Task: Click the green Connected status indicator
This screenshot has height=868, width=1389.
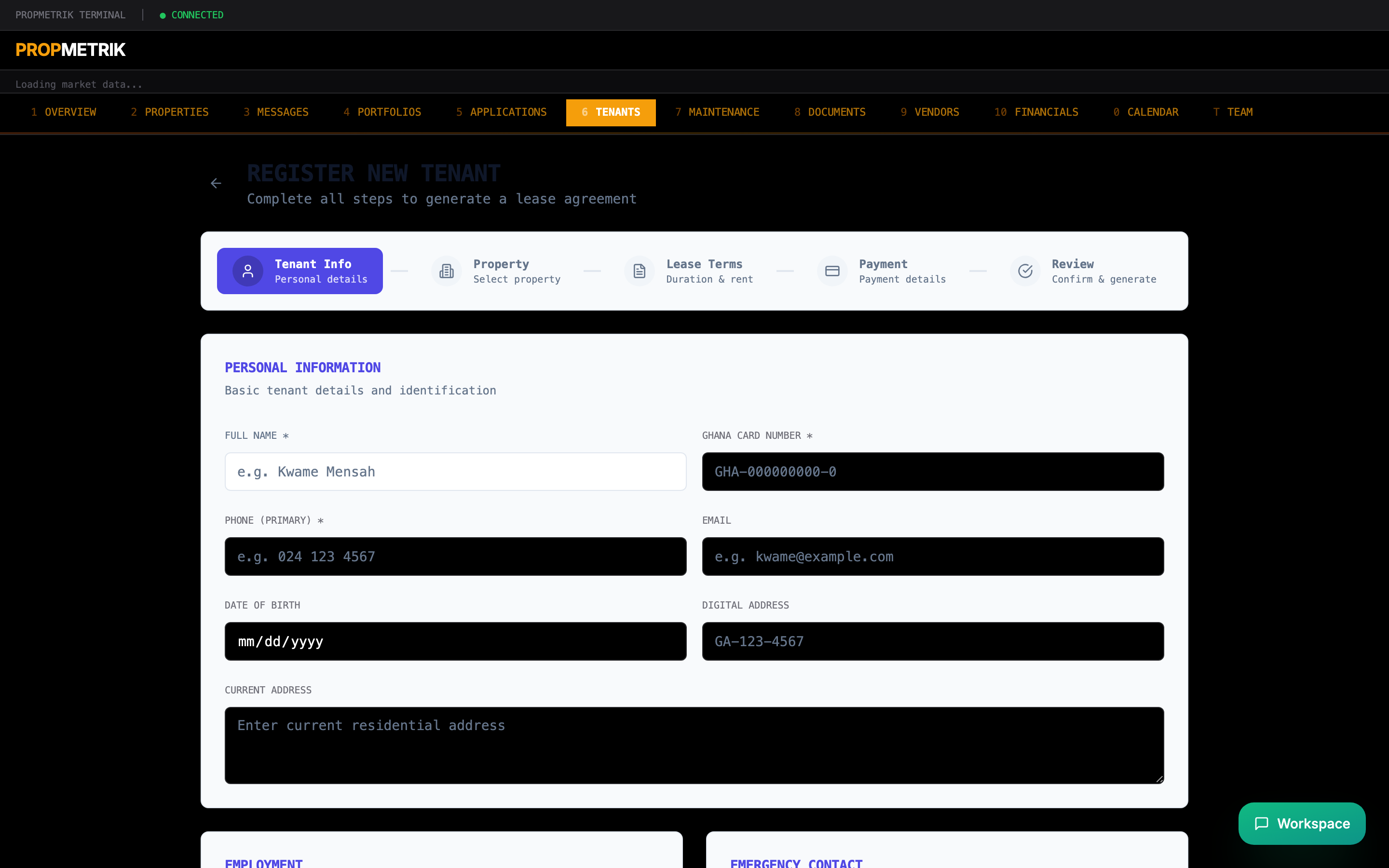Action: (x=191, y=15)
